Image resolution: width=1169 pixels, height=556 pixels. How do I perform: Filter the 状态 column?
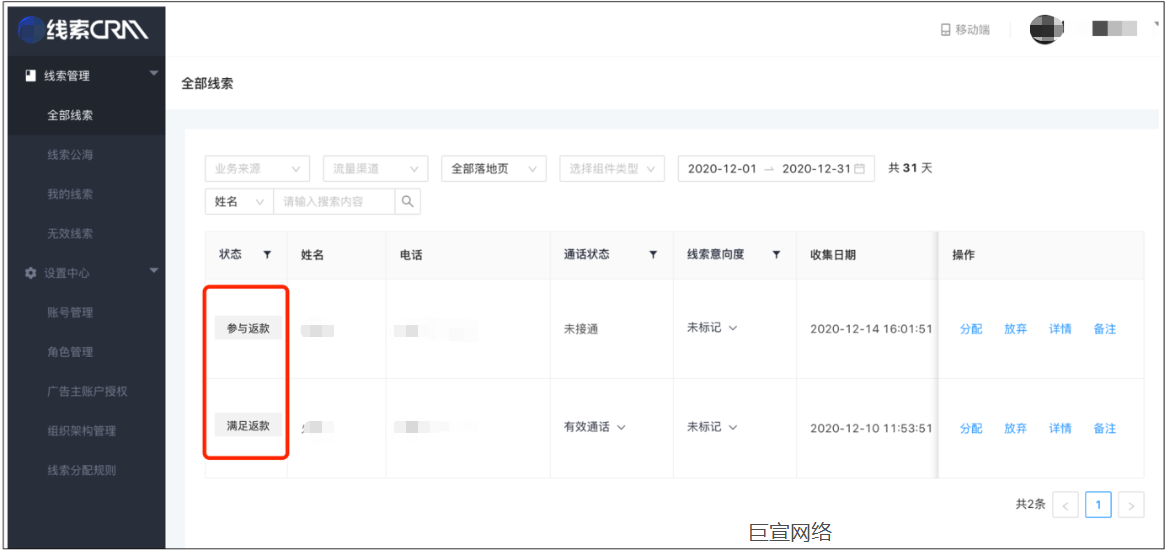pyautogui.click(x=267, y=255)
